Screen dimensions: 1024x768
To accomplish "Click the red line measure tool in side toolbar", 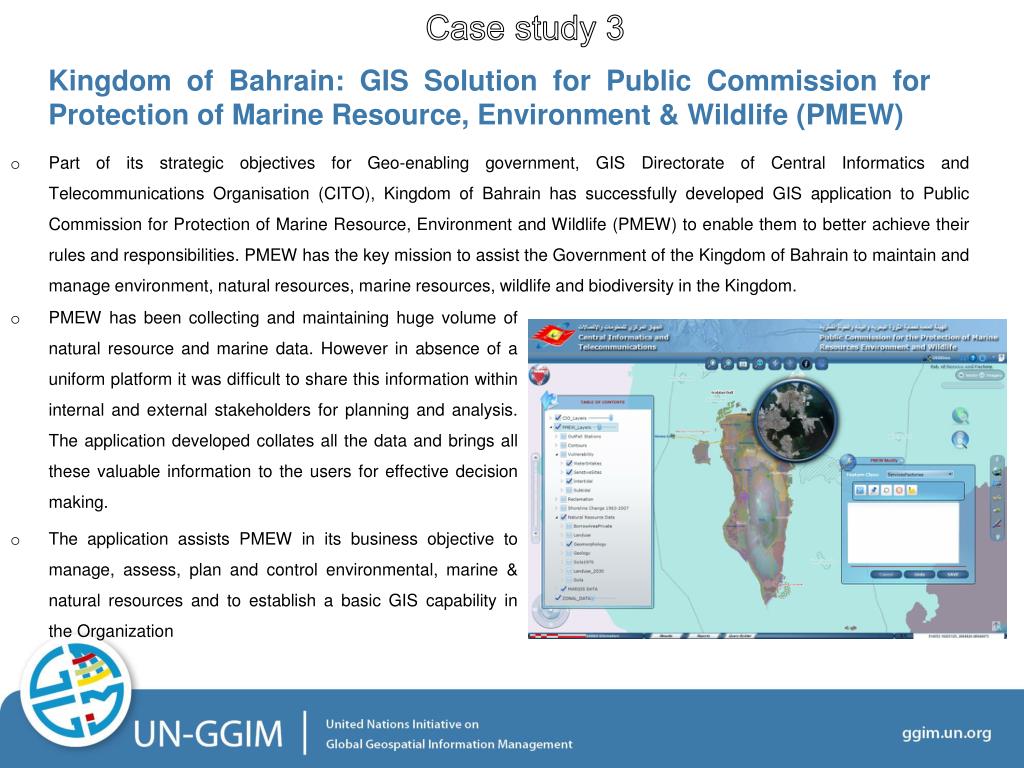I will point(997,524).
